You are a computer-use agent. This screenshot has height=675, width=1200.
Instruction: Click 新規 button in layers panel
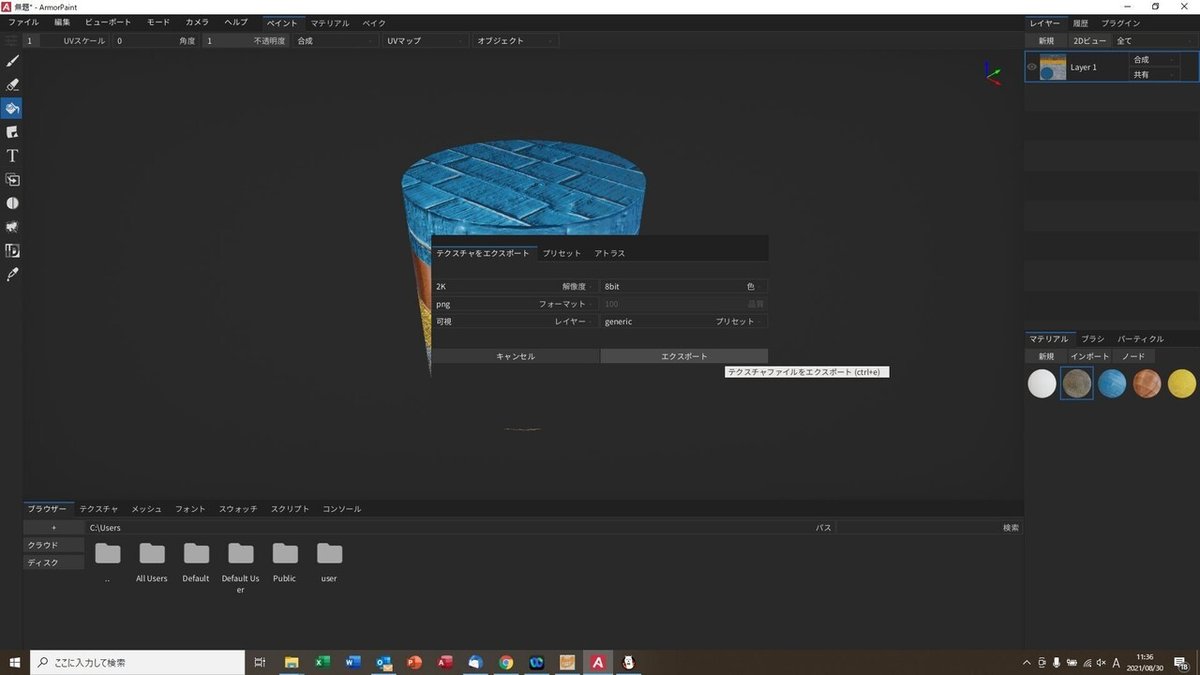(x=1046, y=41)
